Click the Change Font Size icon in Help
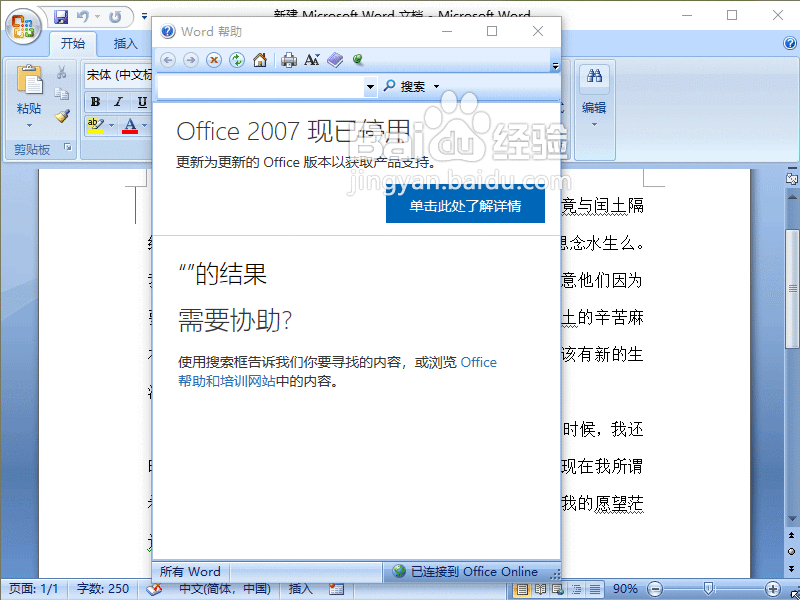The height and width of the screenshot is (600, 800). click(x=312, y=60)
